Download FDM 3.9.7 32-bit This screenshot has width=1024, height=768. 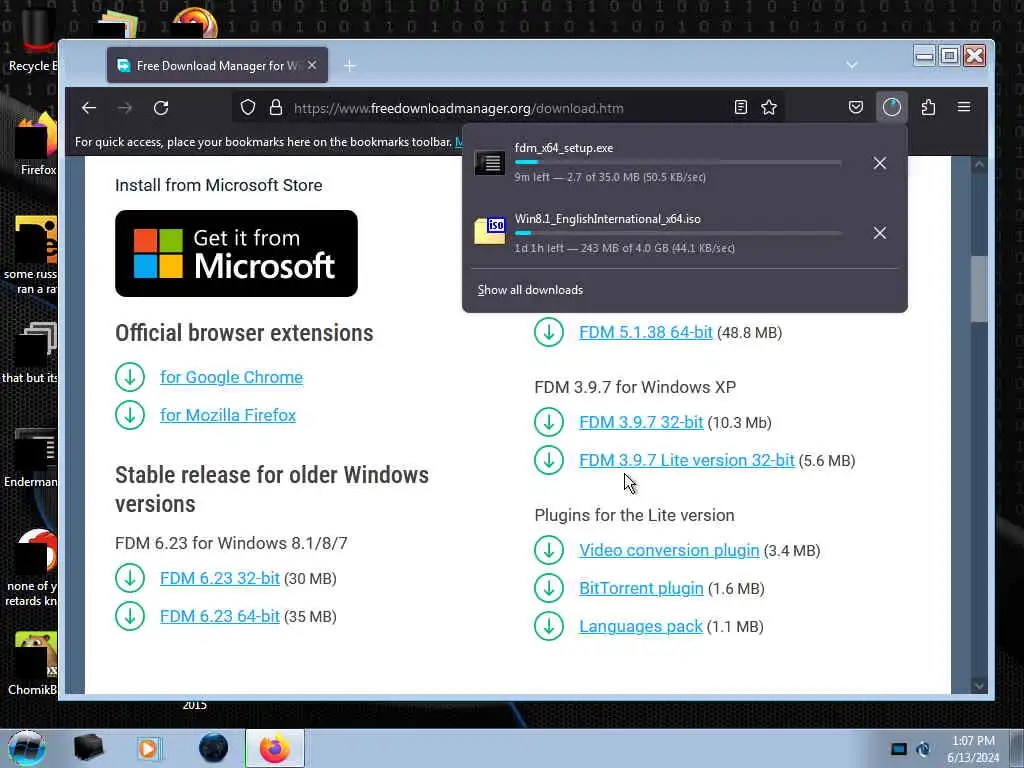pyautogui.click(x=641, y=423)
